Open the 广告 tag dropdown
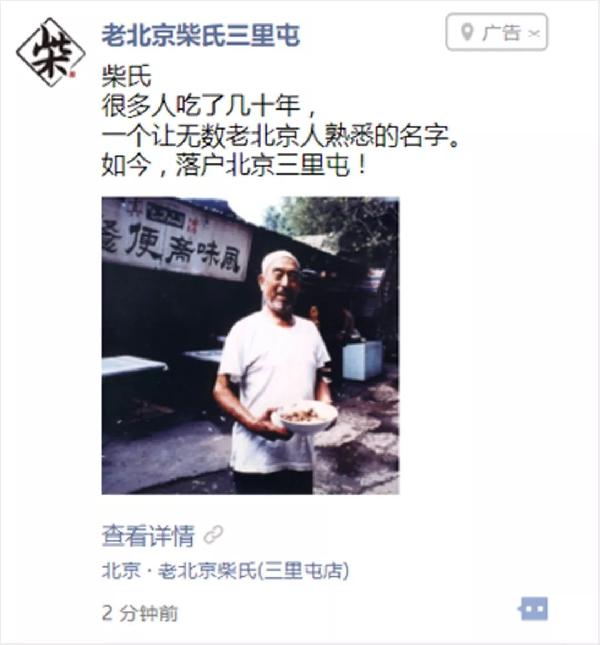600x645 pixels. [x=497, y=32]
